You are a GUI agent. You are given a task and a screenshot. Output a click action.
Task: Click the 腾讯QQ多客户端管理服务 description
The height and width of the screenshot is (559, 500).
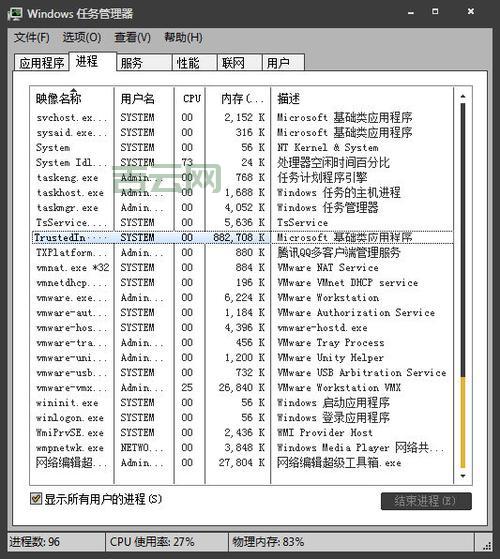coord(339,252)
